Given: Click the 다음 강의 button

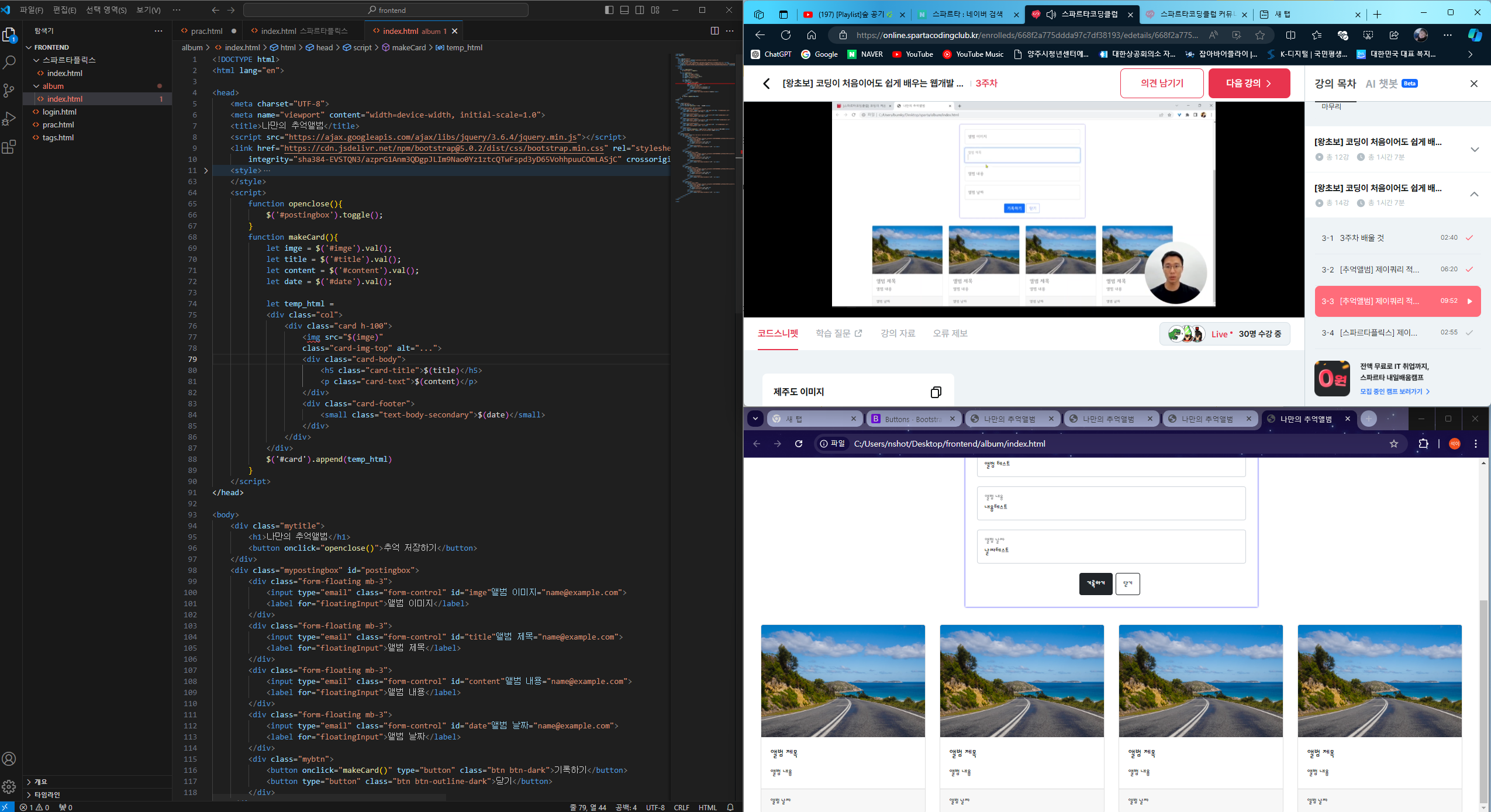Looking at the screenshot, I should (x=1249, y=84).
